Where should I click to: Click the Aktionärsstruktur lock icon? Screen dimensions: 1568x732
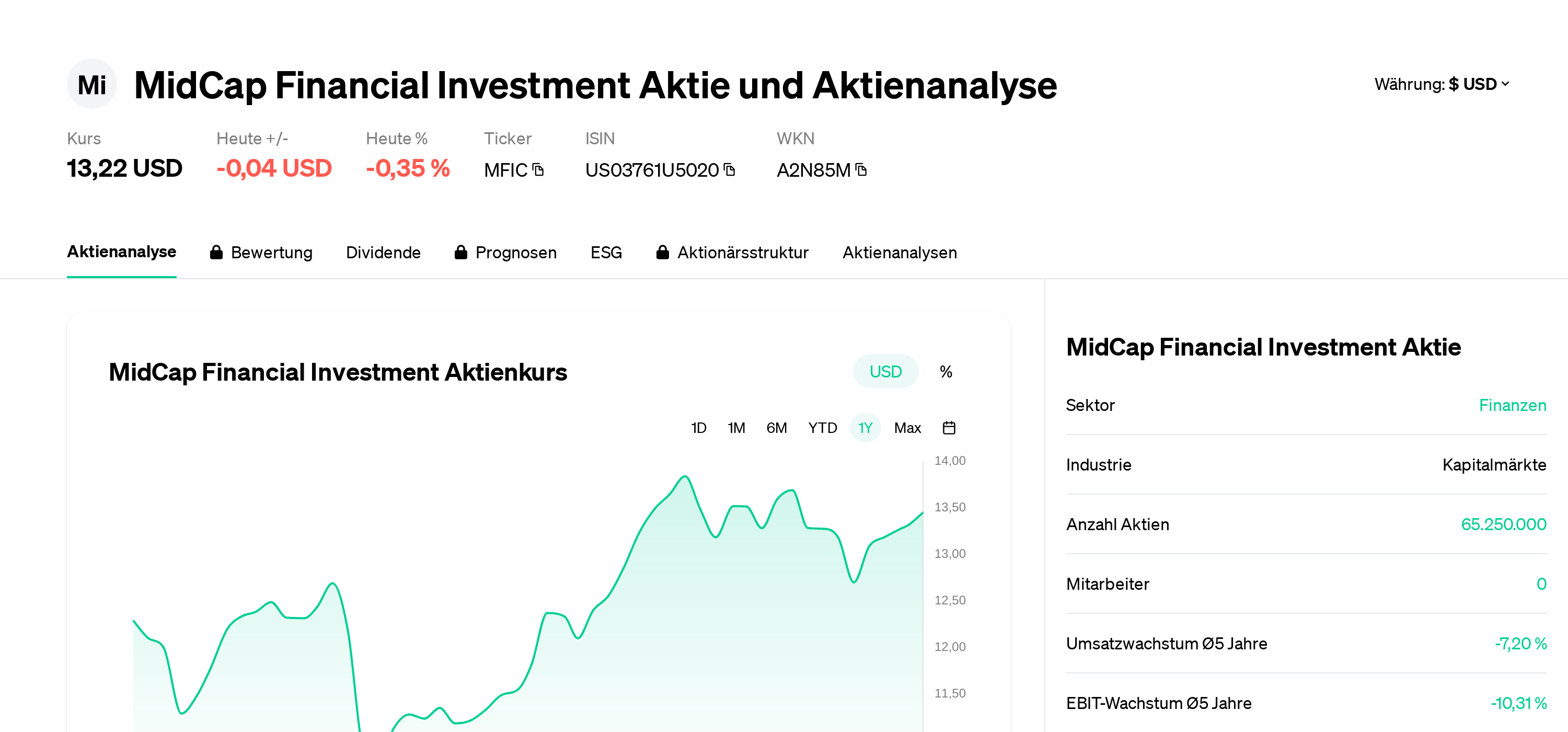[x=662, y=252]
